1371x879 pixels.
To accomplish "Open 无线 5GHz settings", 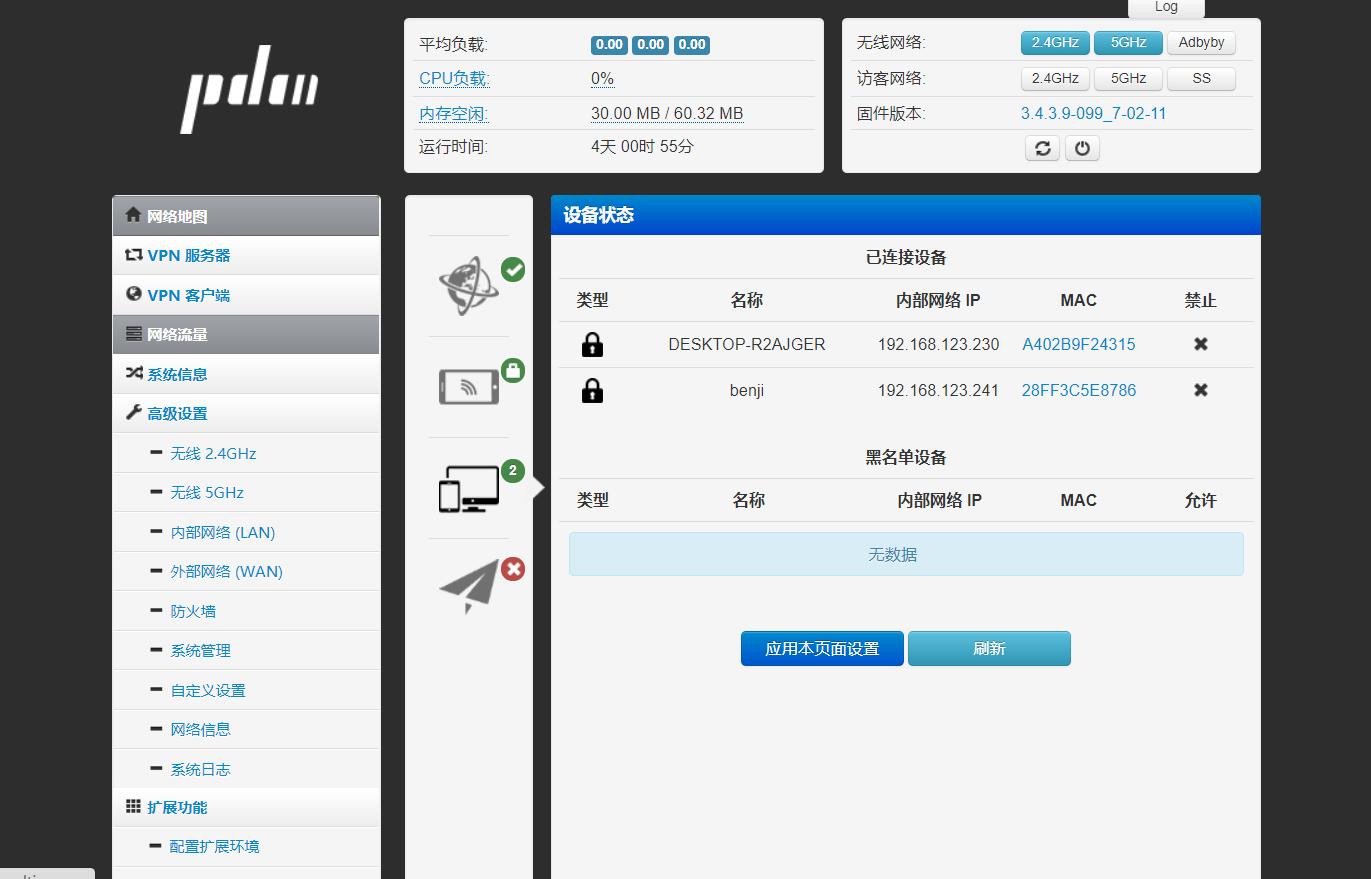I will 246,493.
